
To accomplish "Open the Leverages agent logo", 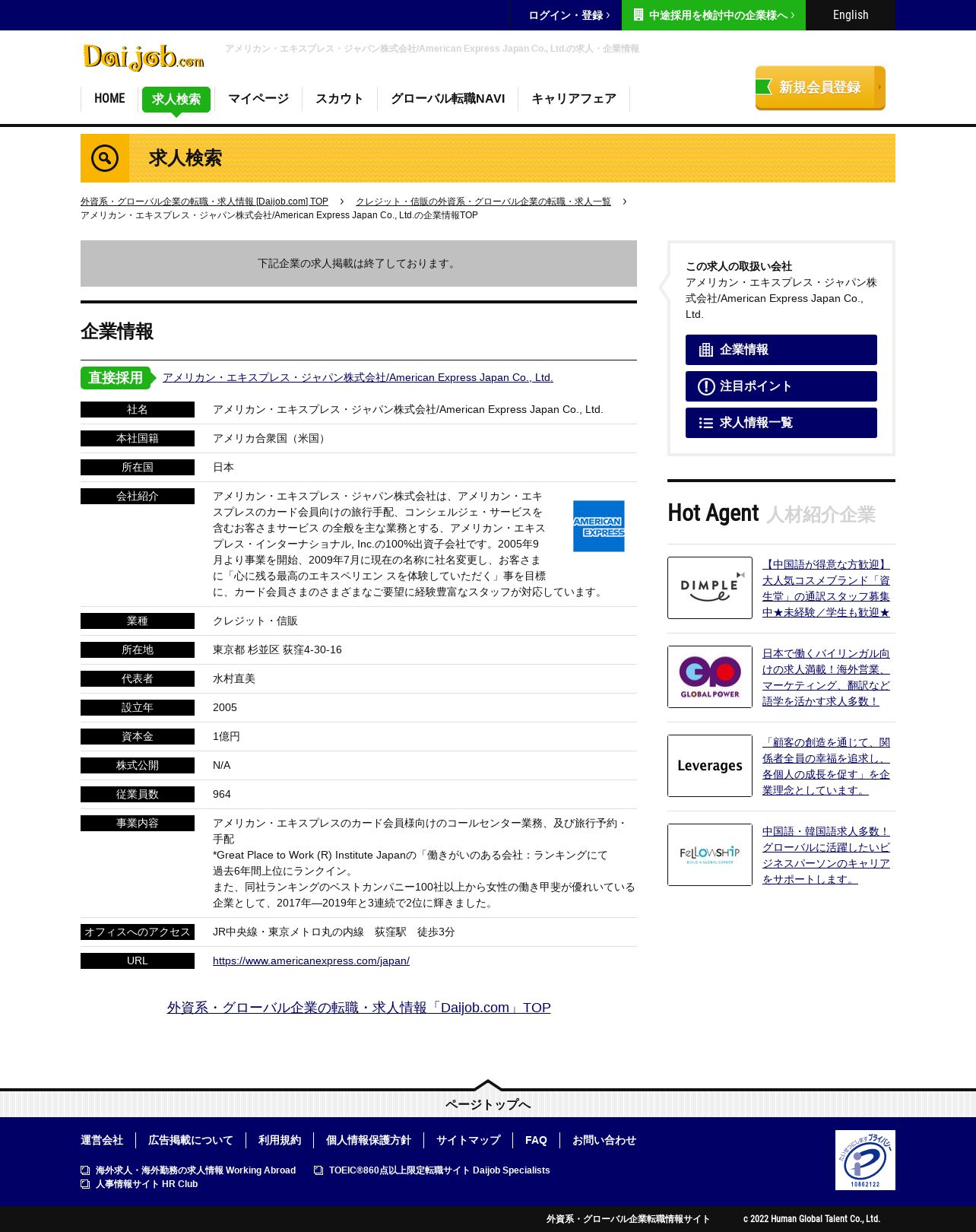I will pos(710,766).
